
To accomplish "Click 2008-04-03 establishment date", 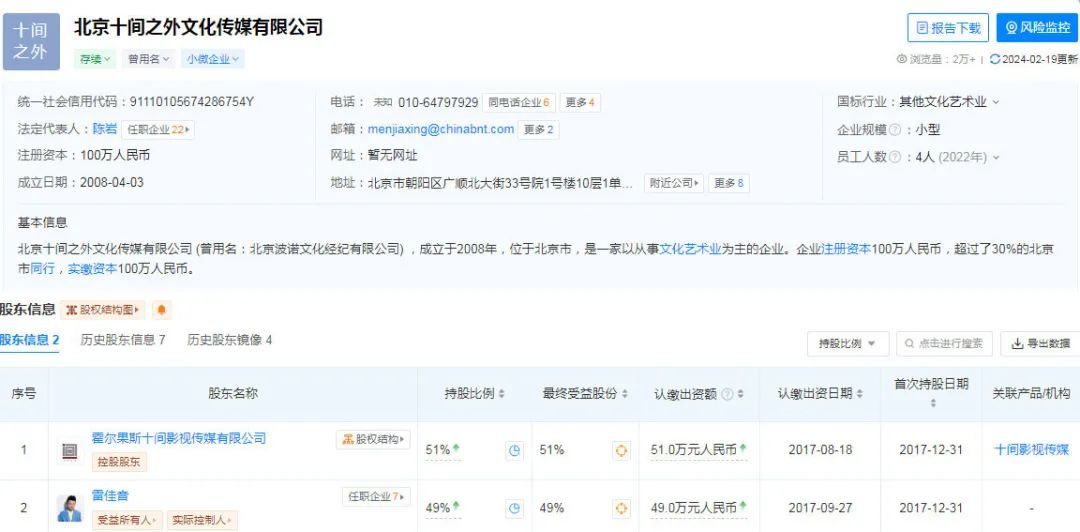I will 112,183.
